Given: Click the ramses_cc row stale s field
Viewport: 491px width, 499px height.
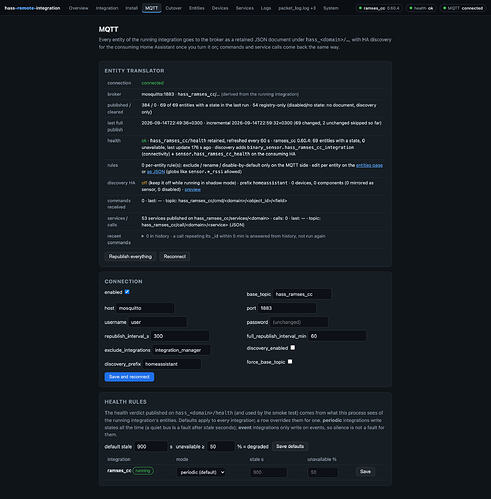Looking at the screenshot, I should [x=268, y=472].
